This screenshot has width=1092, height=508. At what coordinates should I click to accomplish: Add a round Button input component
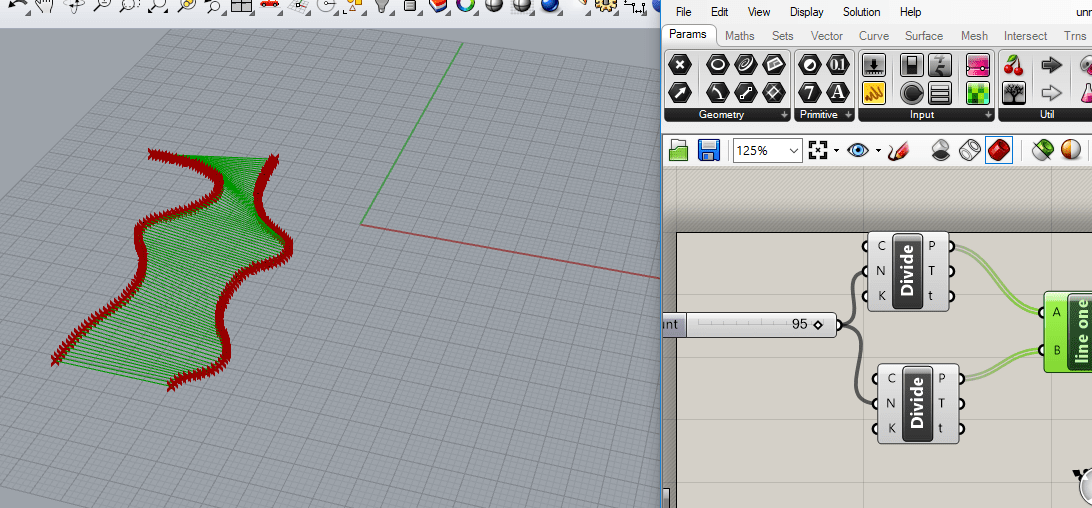pyautogui.click(x=912, y=91)
